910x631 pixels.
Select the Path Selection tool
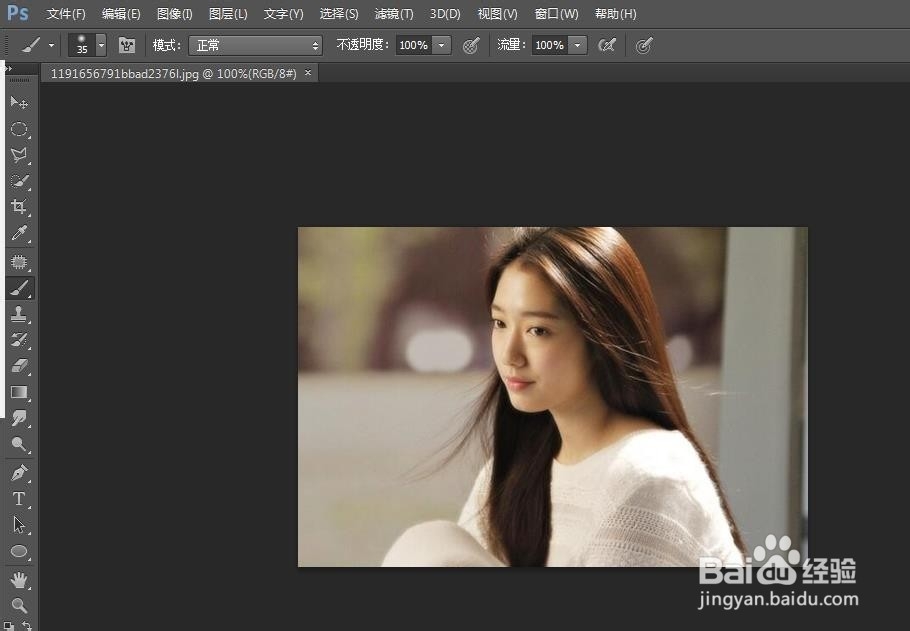(x=19, y=525)
